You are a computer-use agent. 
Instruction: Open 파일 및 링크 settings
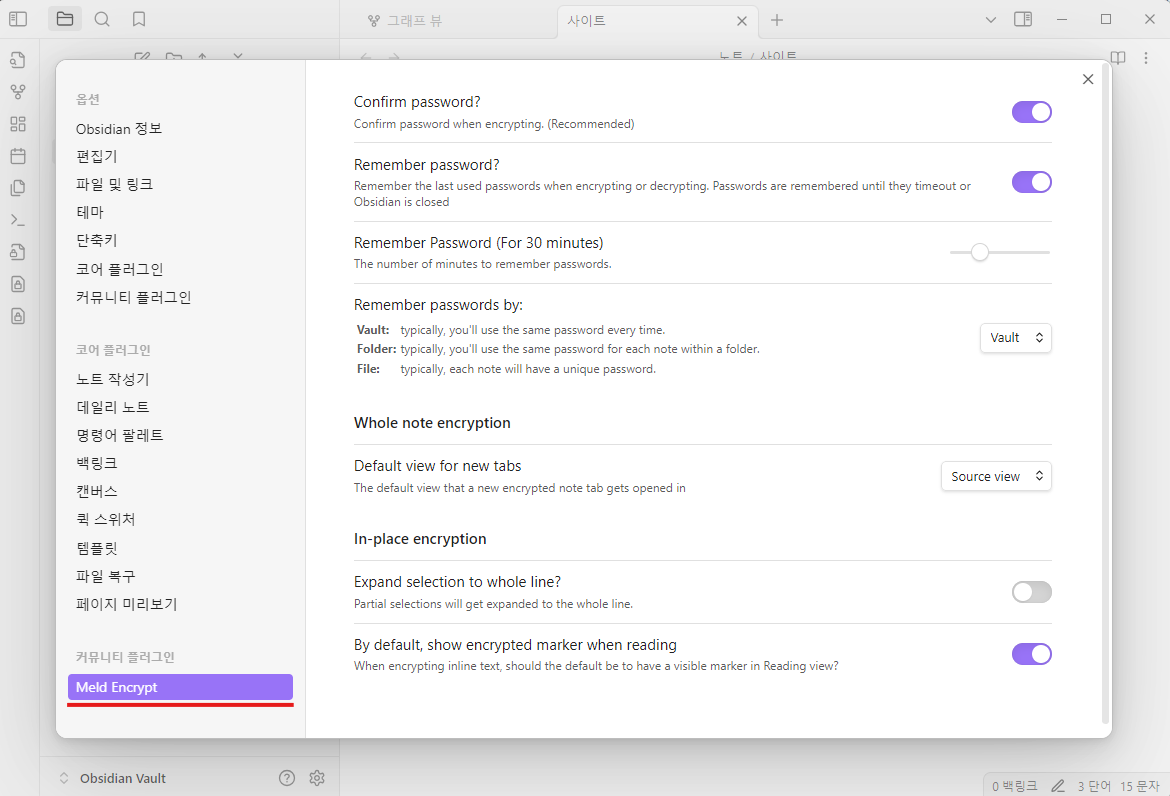(114, 184)
